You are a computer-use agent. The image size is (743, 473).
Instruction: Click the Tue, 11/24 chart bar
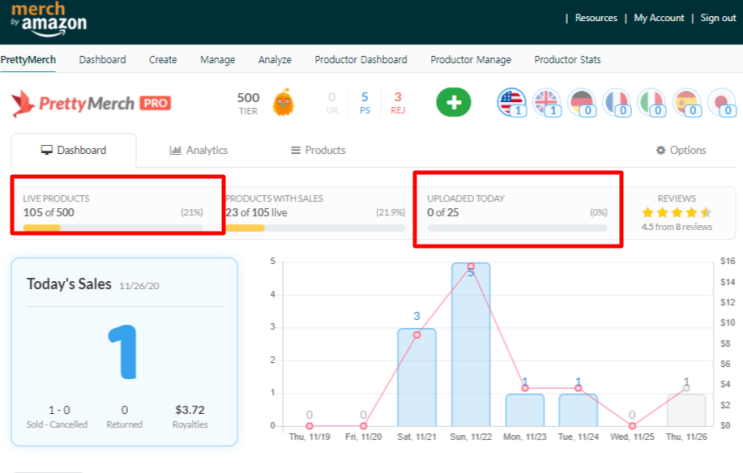click(x=578, y=410)
